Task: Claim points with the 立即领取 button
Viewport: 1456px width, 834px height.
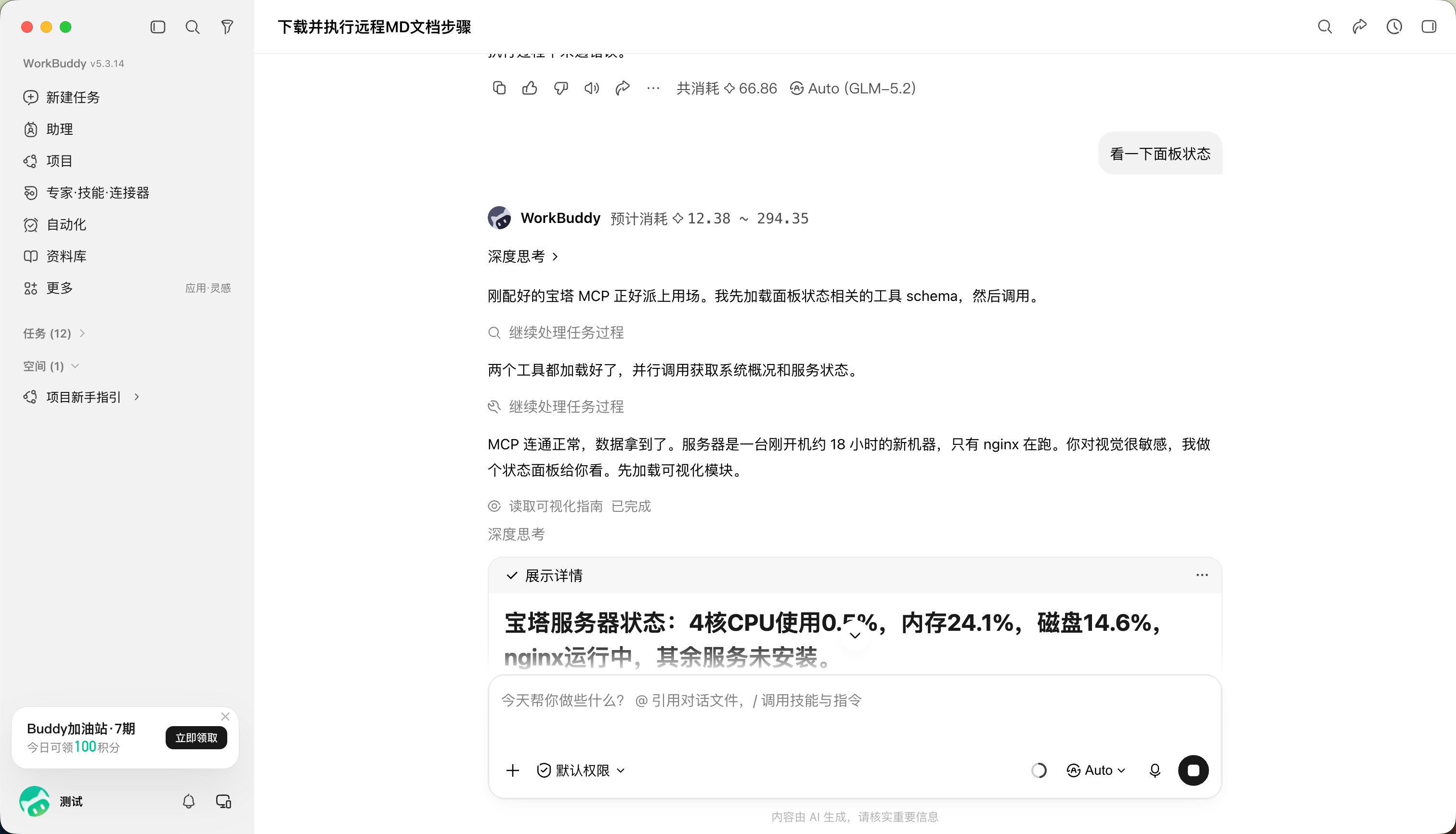Action: coord(196,738)
